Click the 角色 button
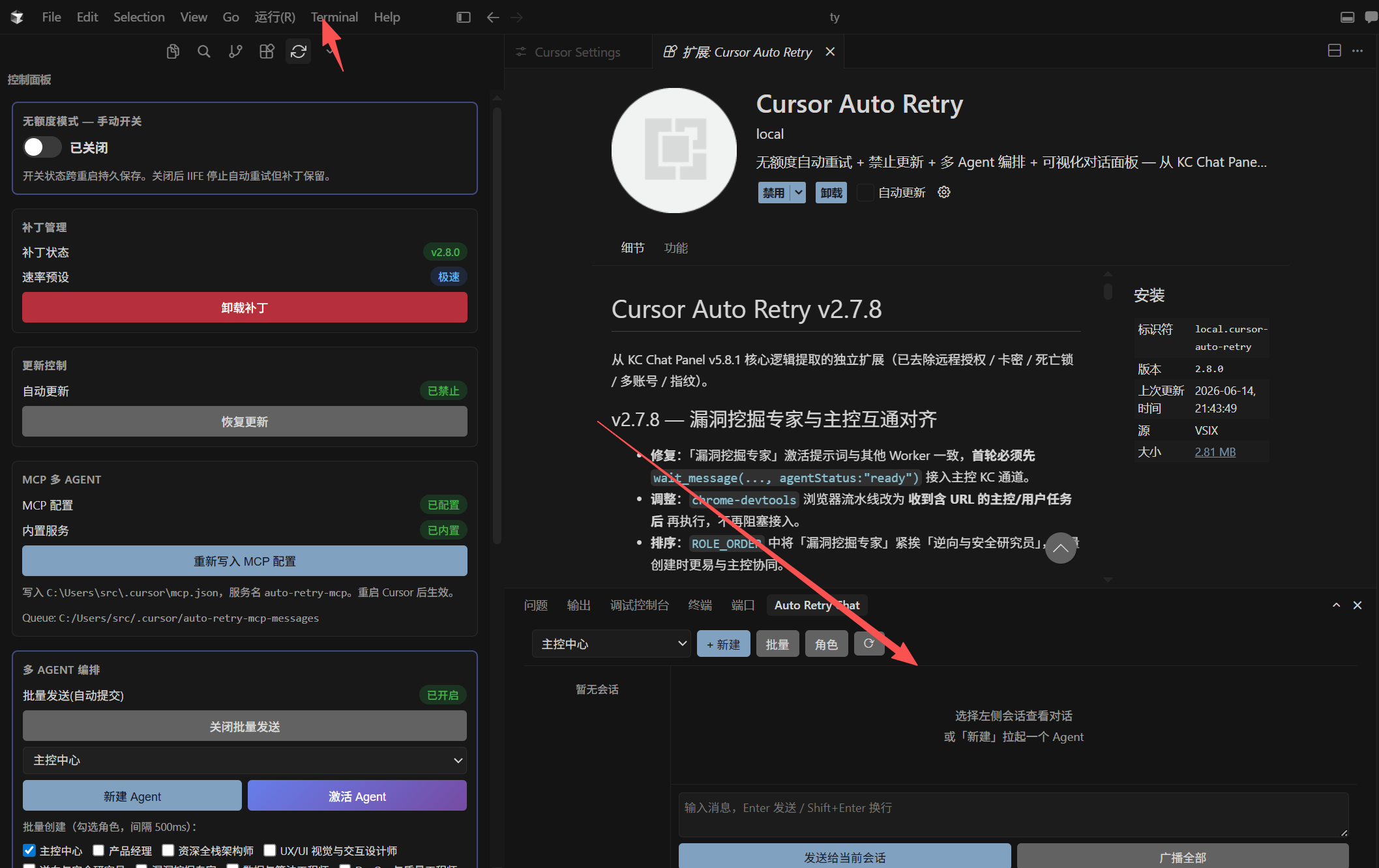This screenshot has width=1379, height=868. [x=827, y=644]
